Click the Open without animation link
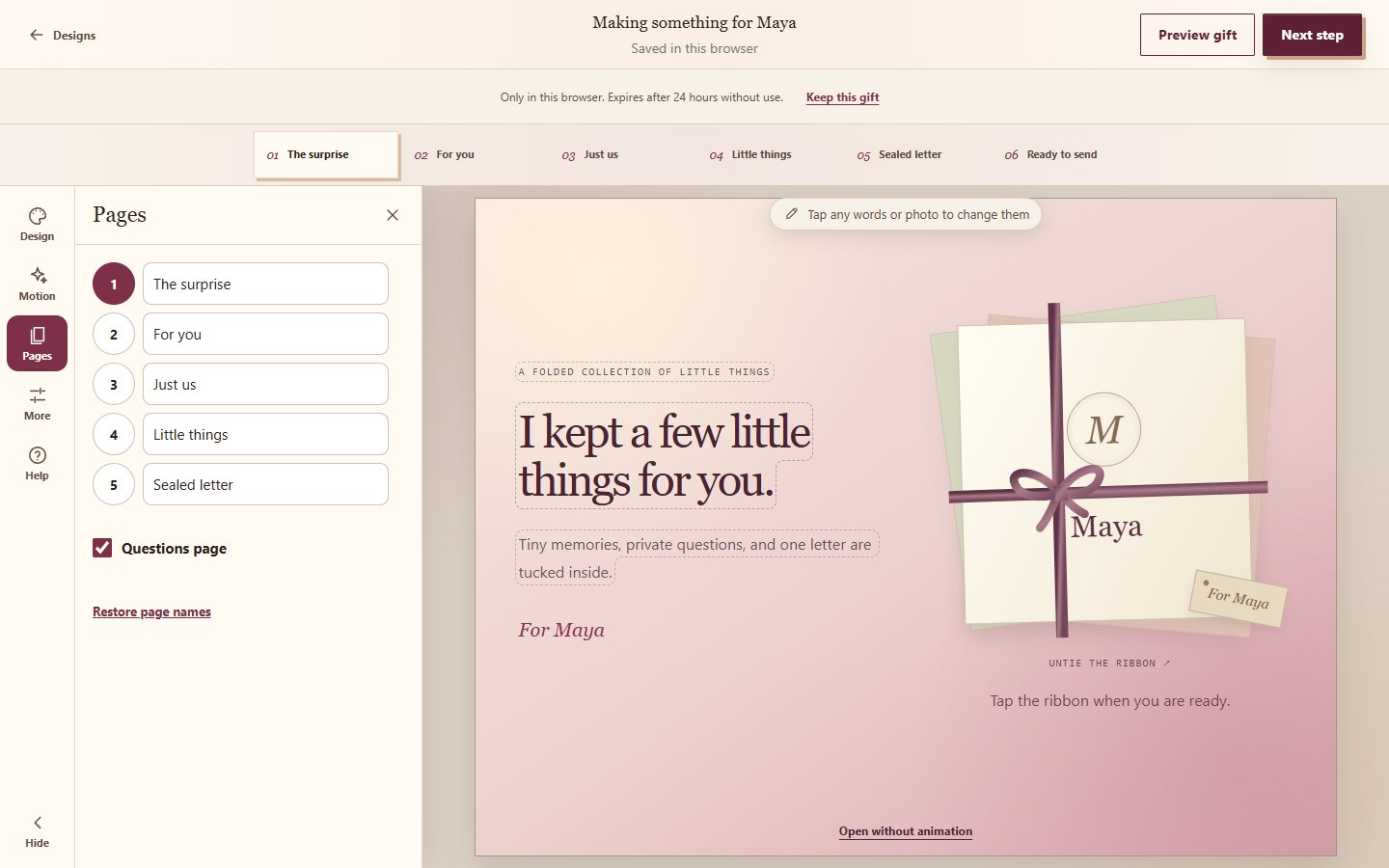The image size is (1389, 868). click(906, 831)
